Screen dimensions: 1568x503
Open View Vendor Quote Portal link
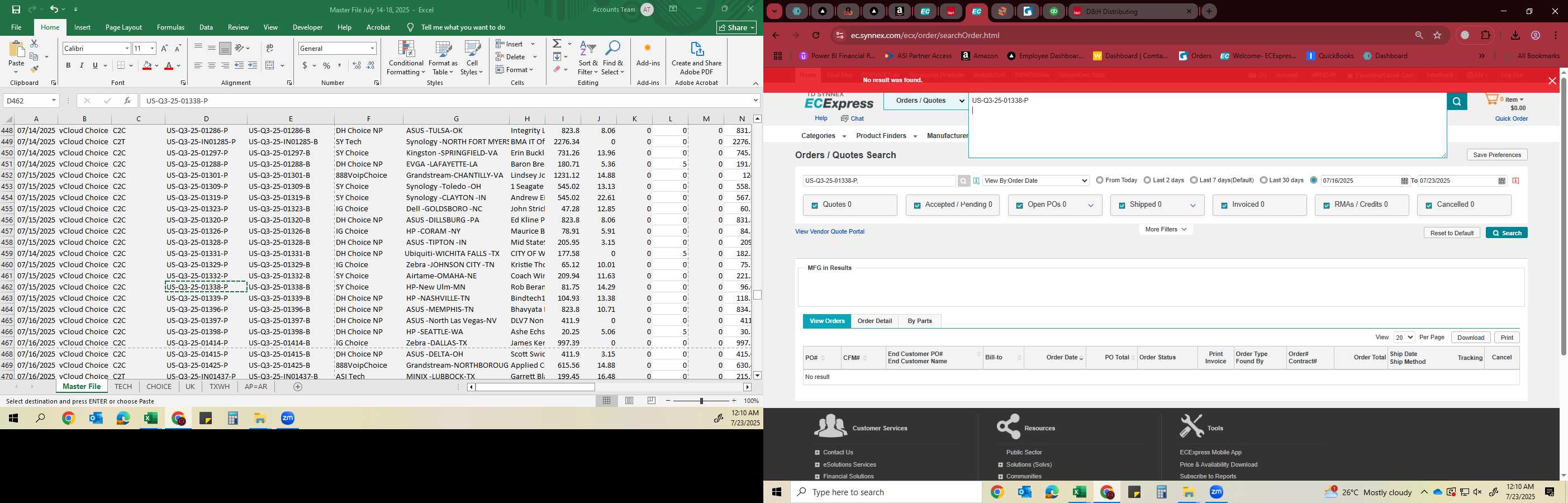[x=830, y=231]
